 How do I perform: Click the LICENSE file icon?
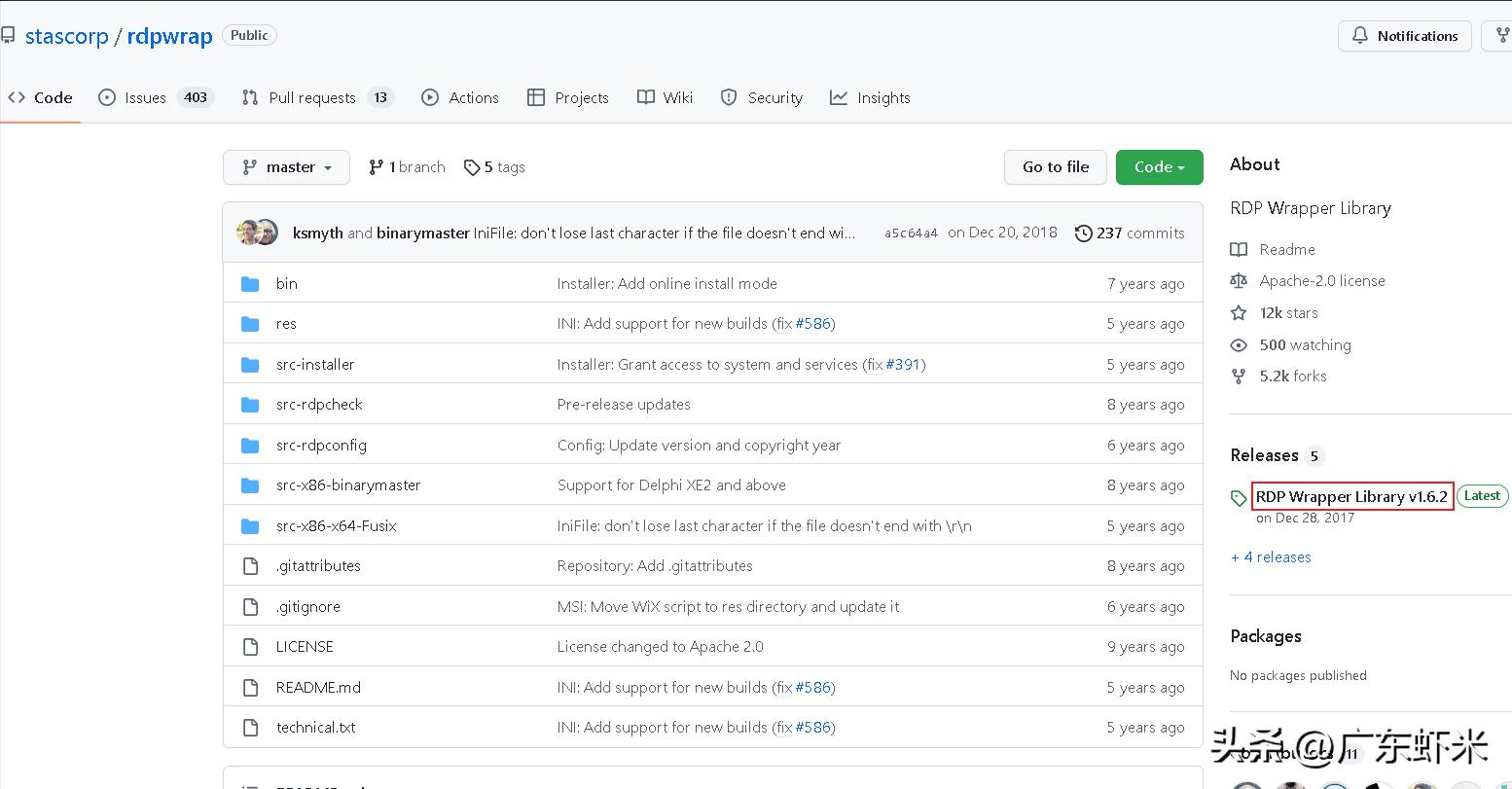click(250, 647)
